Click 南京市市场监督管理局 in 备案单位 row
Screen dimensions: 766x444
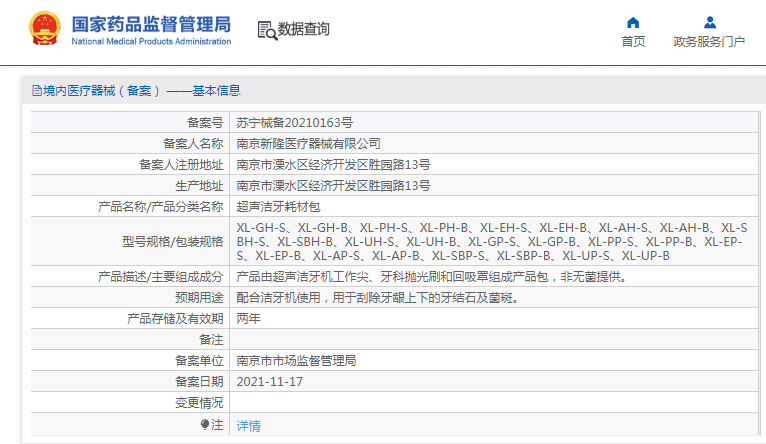[x=296, y=360]
